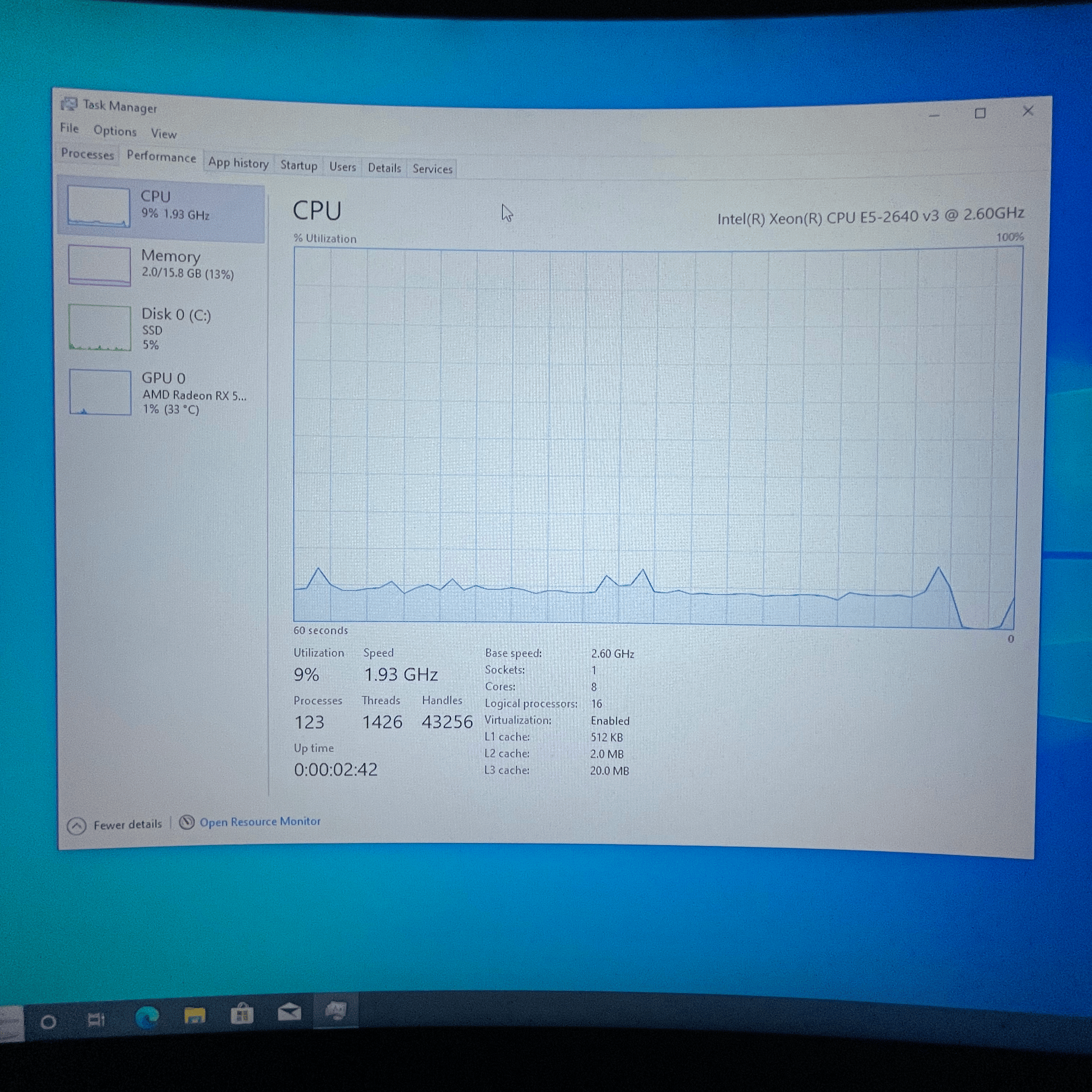Screen dimensions: 1092x1092
Task: Click the Sockets 1 value
Action: [x=594, y=670]
